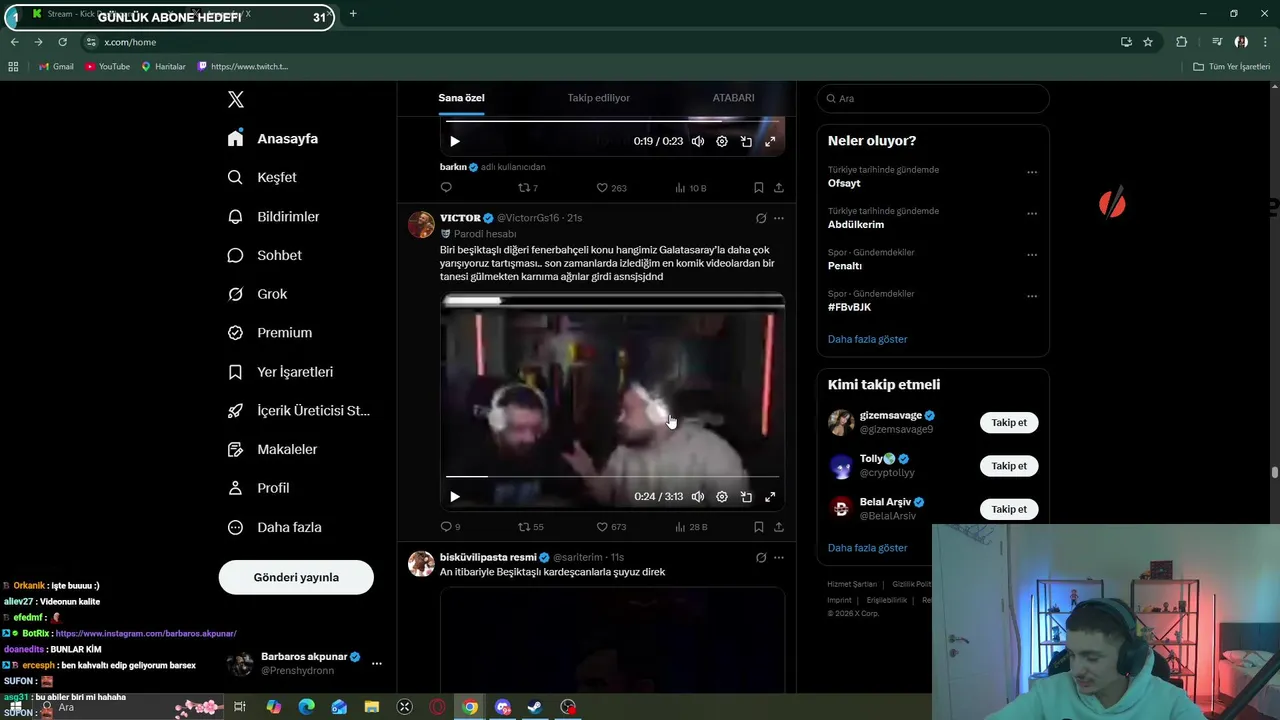Play the barkın video at 0:19

(455, 141)
